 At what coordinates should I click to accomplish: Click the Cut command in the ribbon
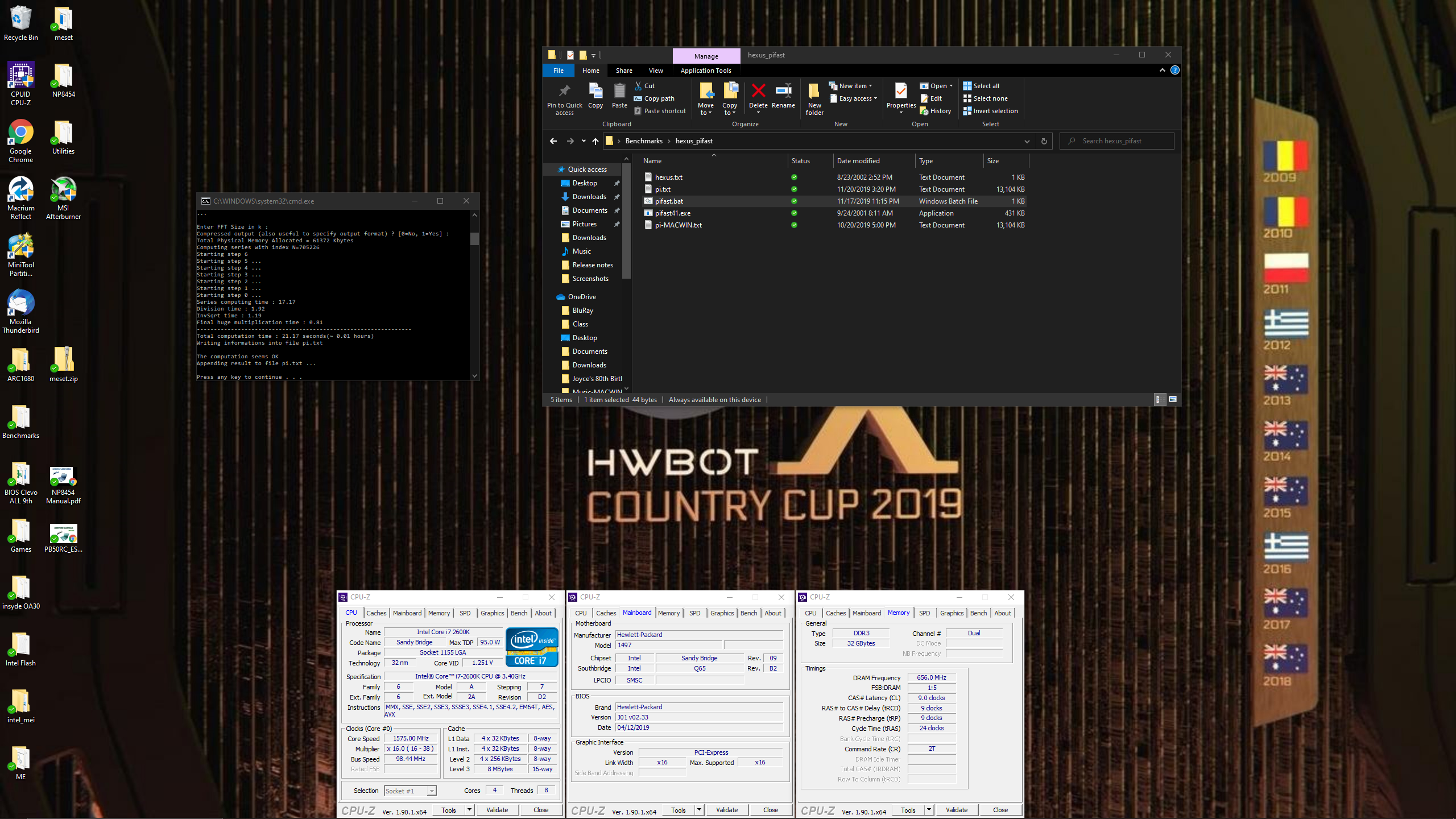pos(644,86)
